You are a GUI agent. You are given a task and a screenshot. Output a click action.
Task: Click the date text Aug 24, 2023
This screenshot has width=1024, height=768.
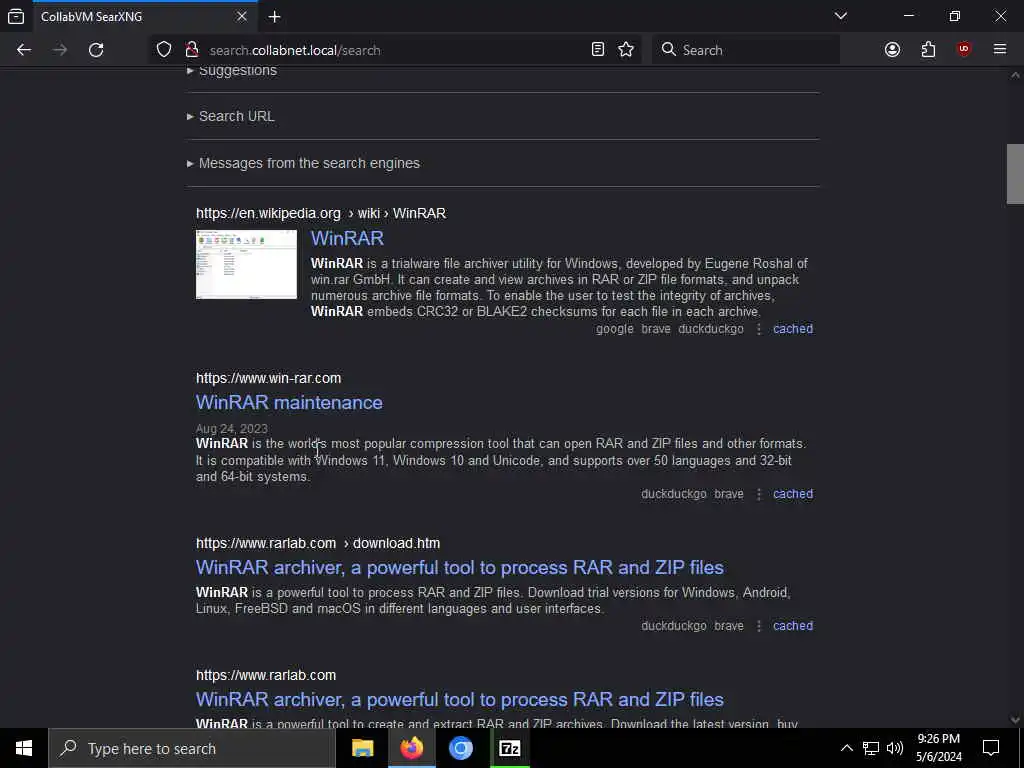(x=232, y=429)
